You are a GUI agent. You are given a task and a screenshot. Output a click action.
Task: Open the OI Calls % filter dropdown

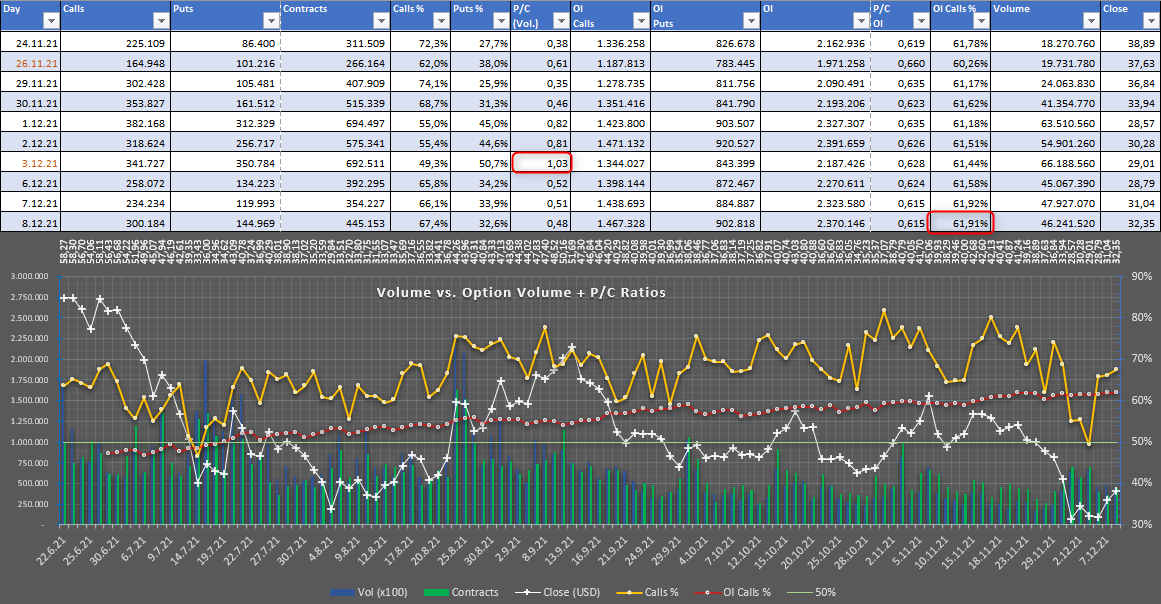981,20
